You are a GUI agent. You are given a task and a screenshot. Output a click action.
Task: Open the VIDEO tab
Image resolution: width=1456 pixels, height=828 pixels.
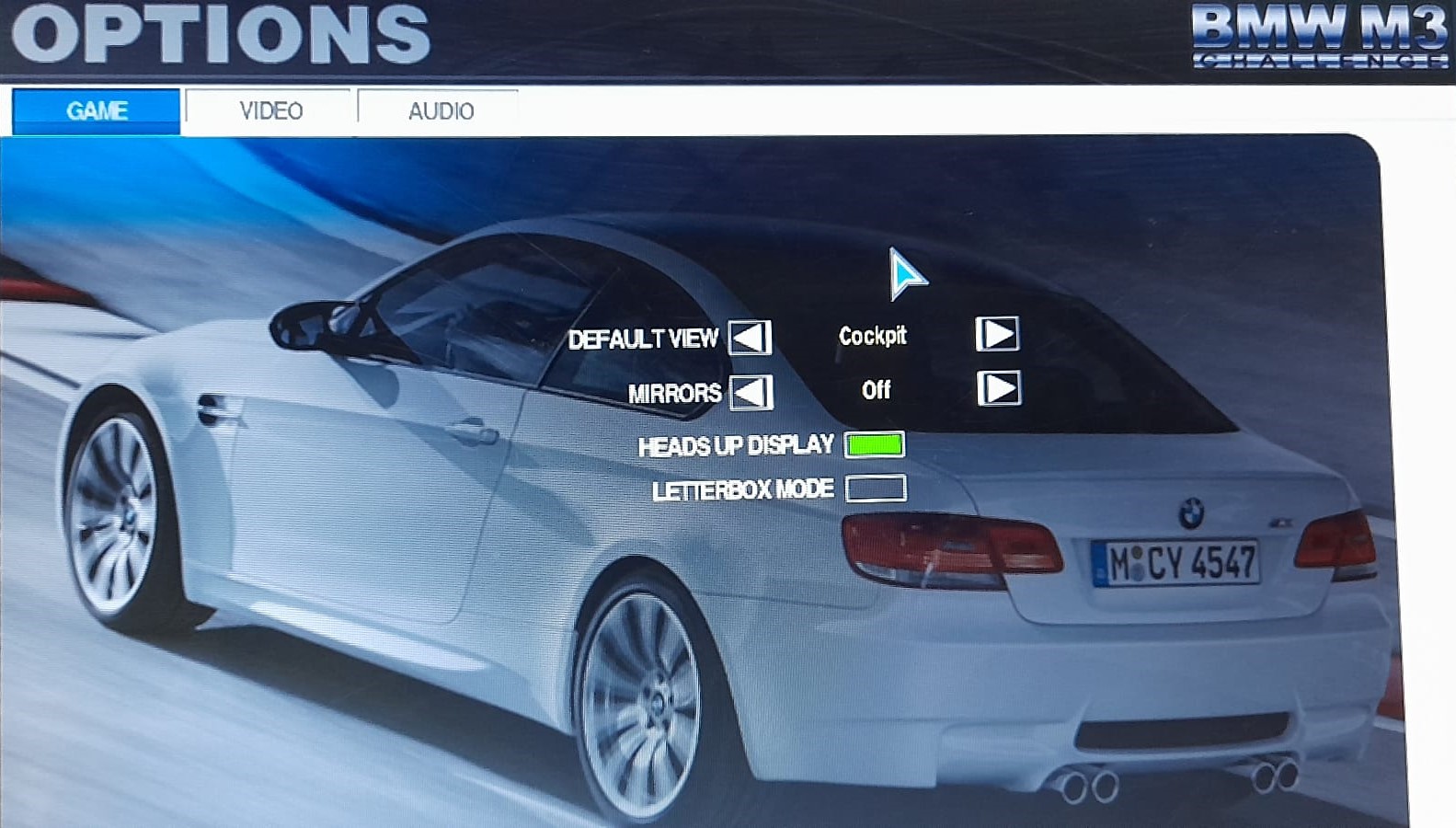point(269,111)
